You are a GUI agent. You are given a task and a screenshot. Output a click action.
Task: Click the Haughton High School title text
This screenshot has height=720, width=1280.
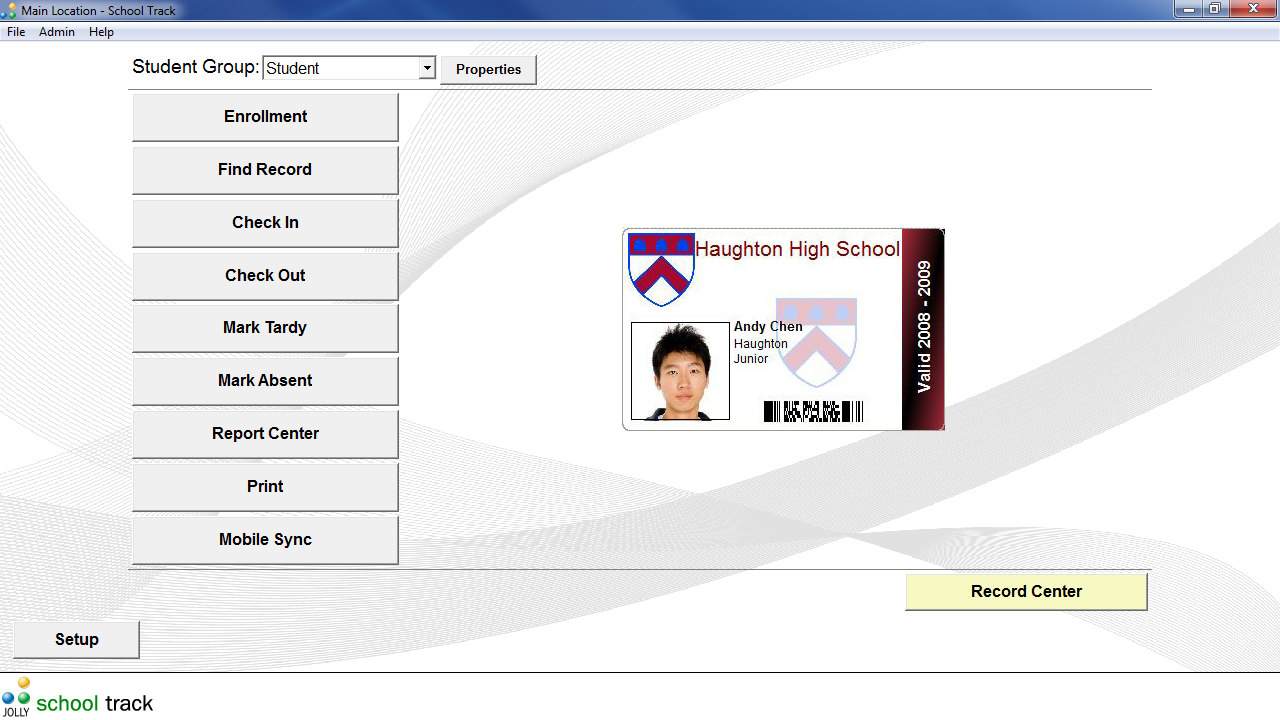point(797,249)
